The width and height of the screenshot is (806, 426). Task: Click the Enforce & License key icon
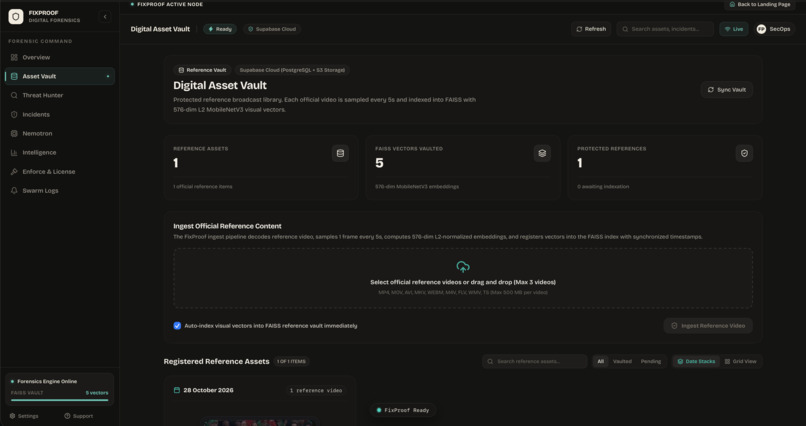pos(14,171)
